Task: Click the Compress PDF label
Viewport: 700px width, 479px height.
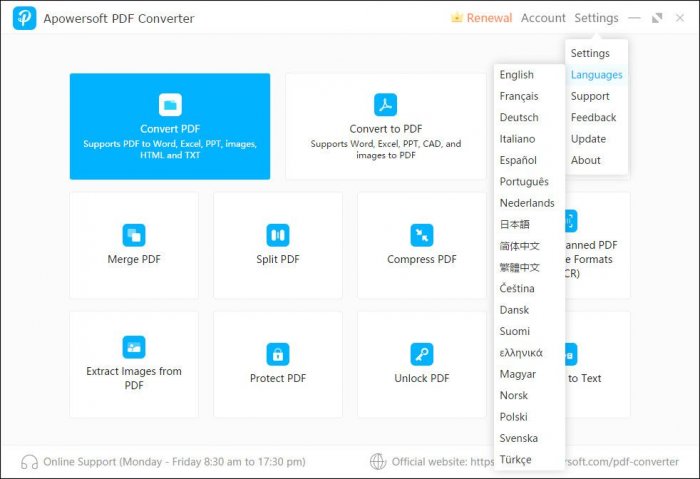Action: pos(422,259)
